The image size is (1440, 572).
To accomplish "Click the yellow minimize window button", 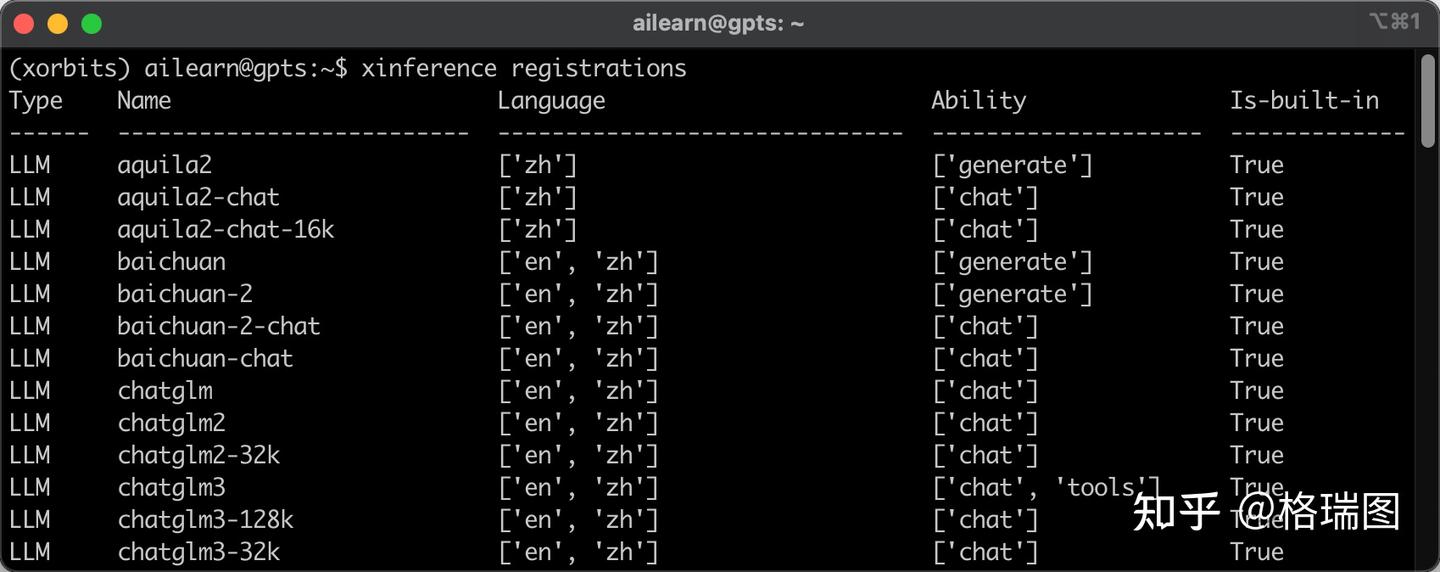I will pos(58,23).
